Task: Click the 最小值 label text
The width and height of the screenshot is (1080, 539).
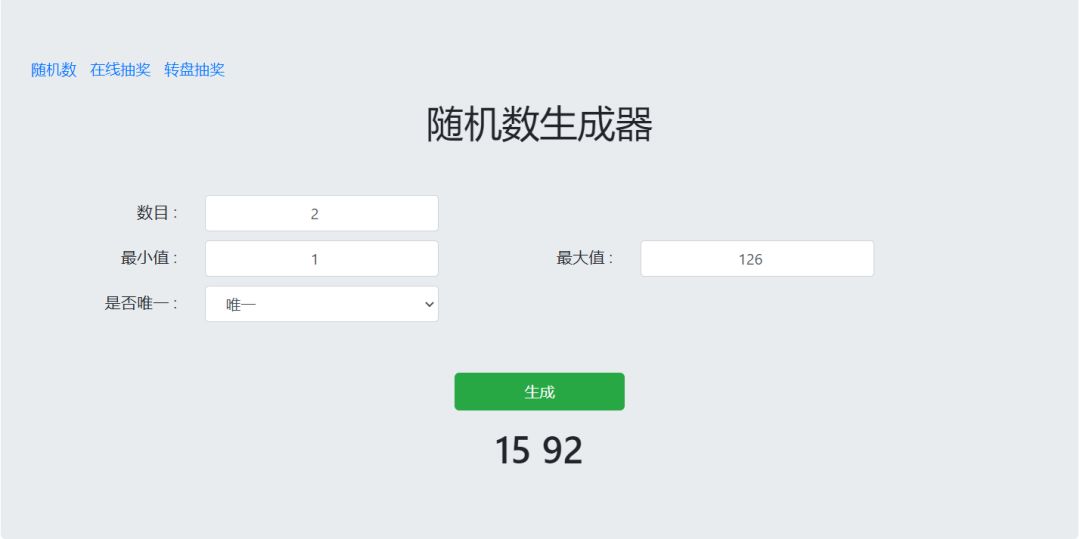Action: click(x=149, y=258)
